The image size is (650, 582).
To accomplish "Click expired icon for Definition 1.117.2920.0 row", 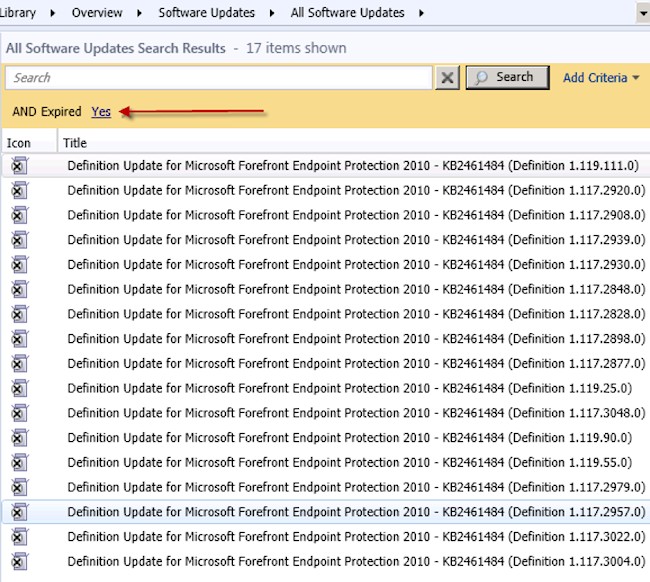I will pos(20,190).
